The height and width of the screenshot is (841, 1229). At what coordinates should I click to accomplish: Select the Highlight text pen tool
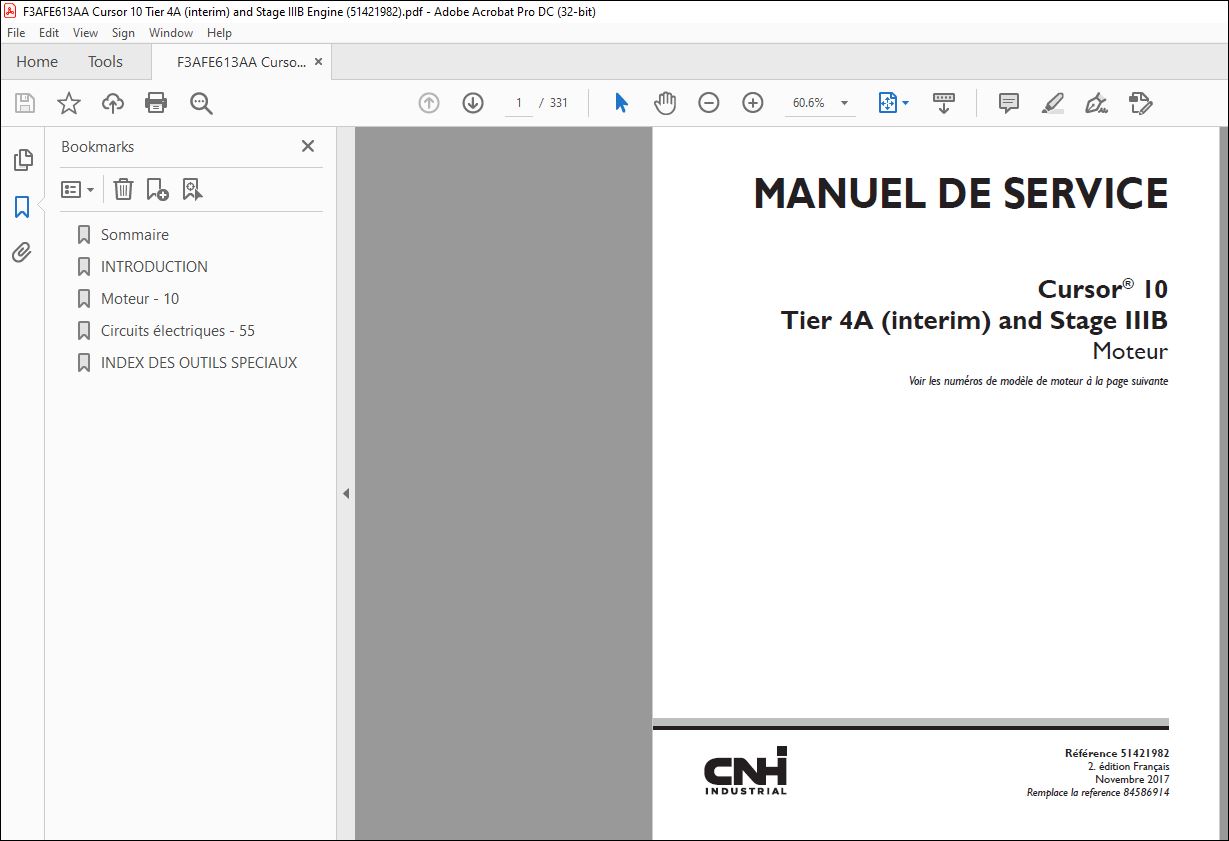1052,103
